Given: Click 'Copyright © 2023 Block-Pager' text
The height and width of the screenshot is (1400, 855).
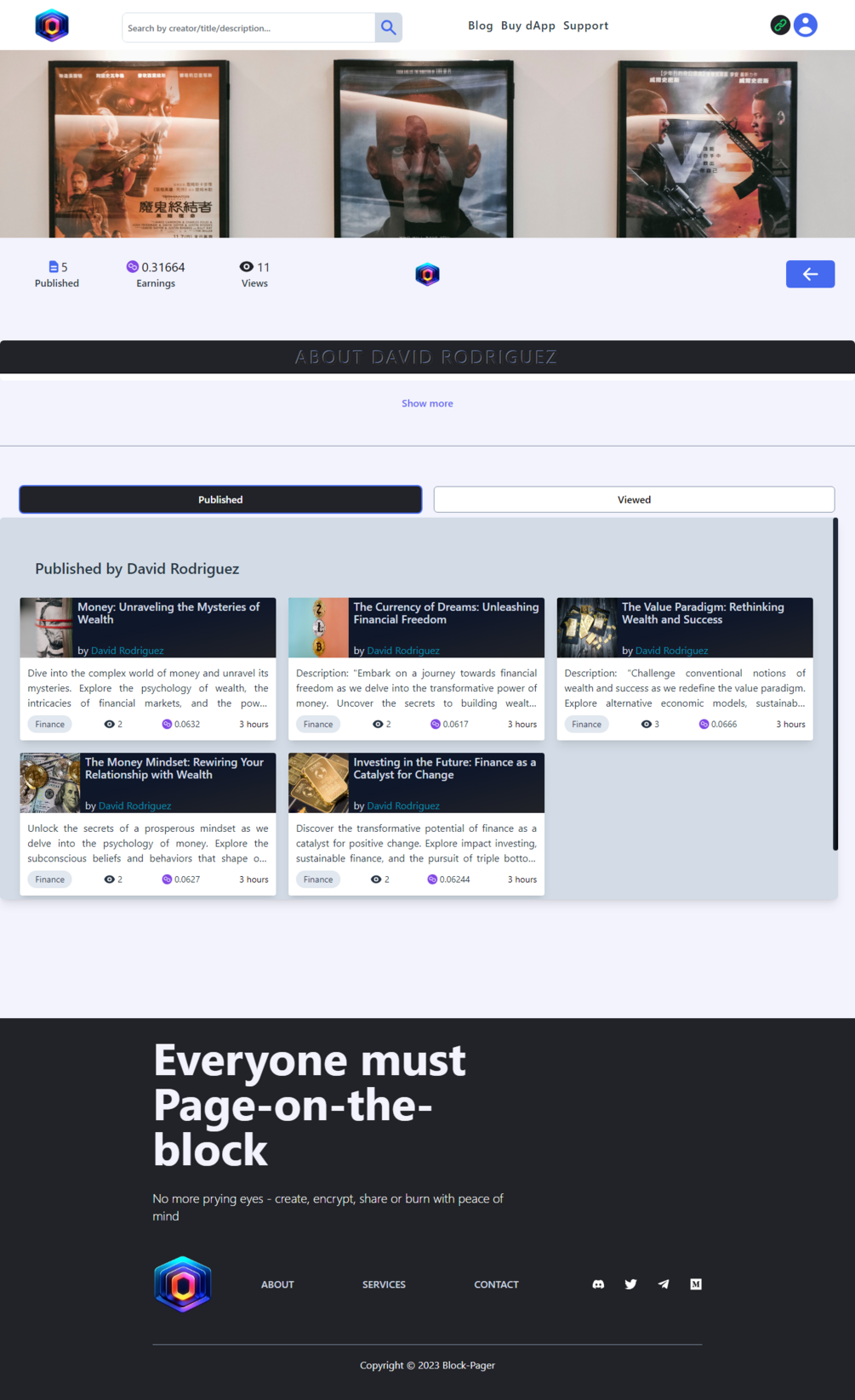Looking at the screenshot, I should (427, 1365).
